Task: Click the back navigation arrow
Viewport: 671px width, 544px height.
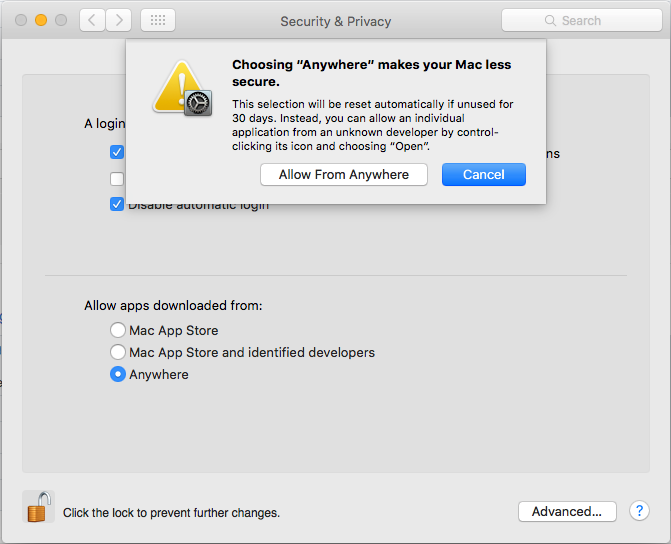Action: pos(92,20)
